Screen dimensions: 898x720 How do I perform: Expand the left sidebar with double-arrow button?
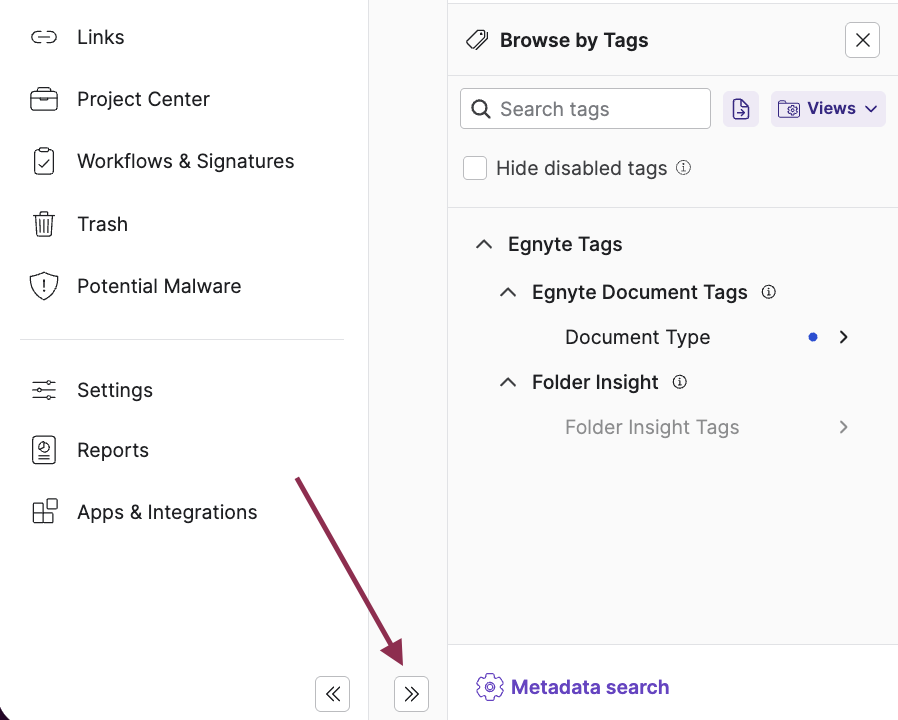[x=411, y=693]
